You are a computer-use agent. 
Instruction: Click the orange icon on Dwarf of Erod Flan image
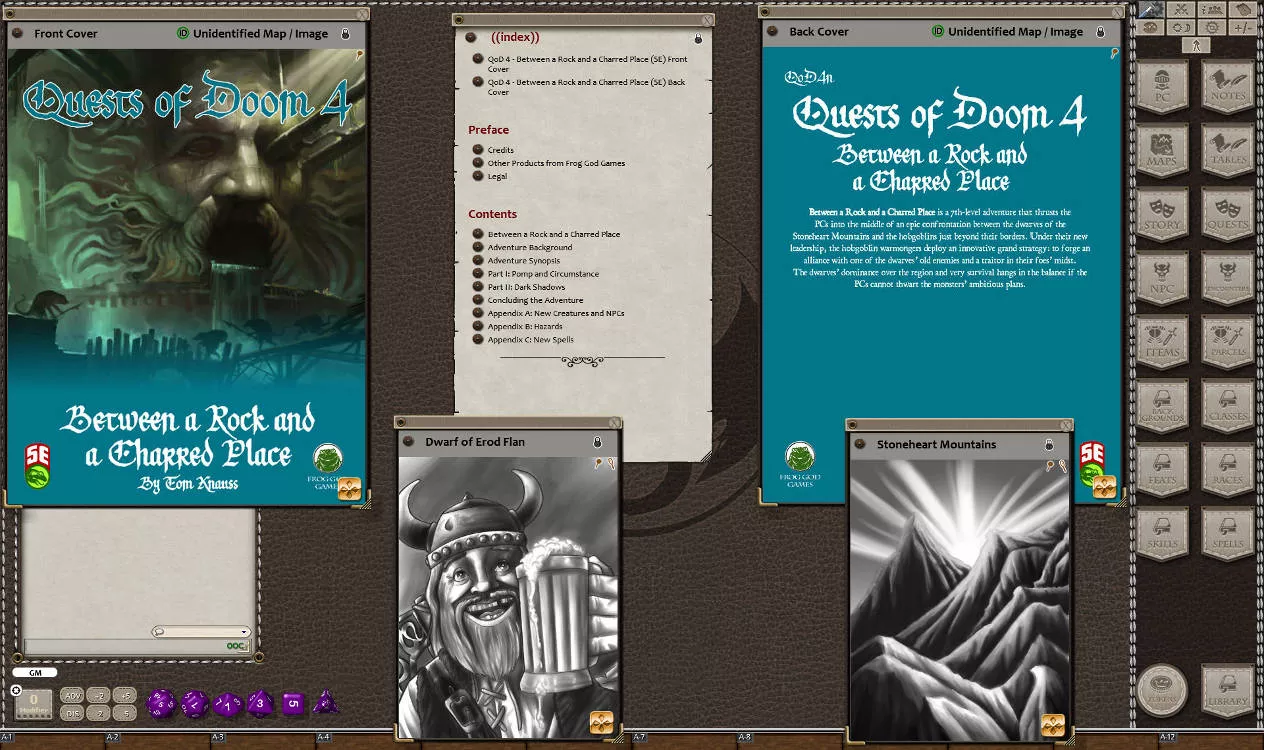point(601,722)
